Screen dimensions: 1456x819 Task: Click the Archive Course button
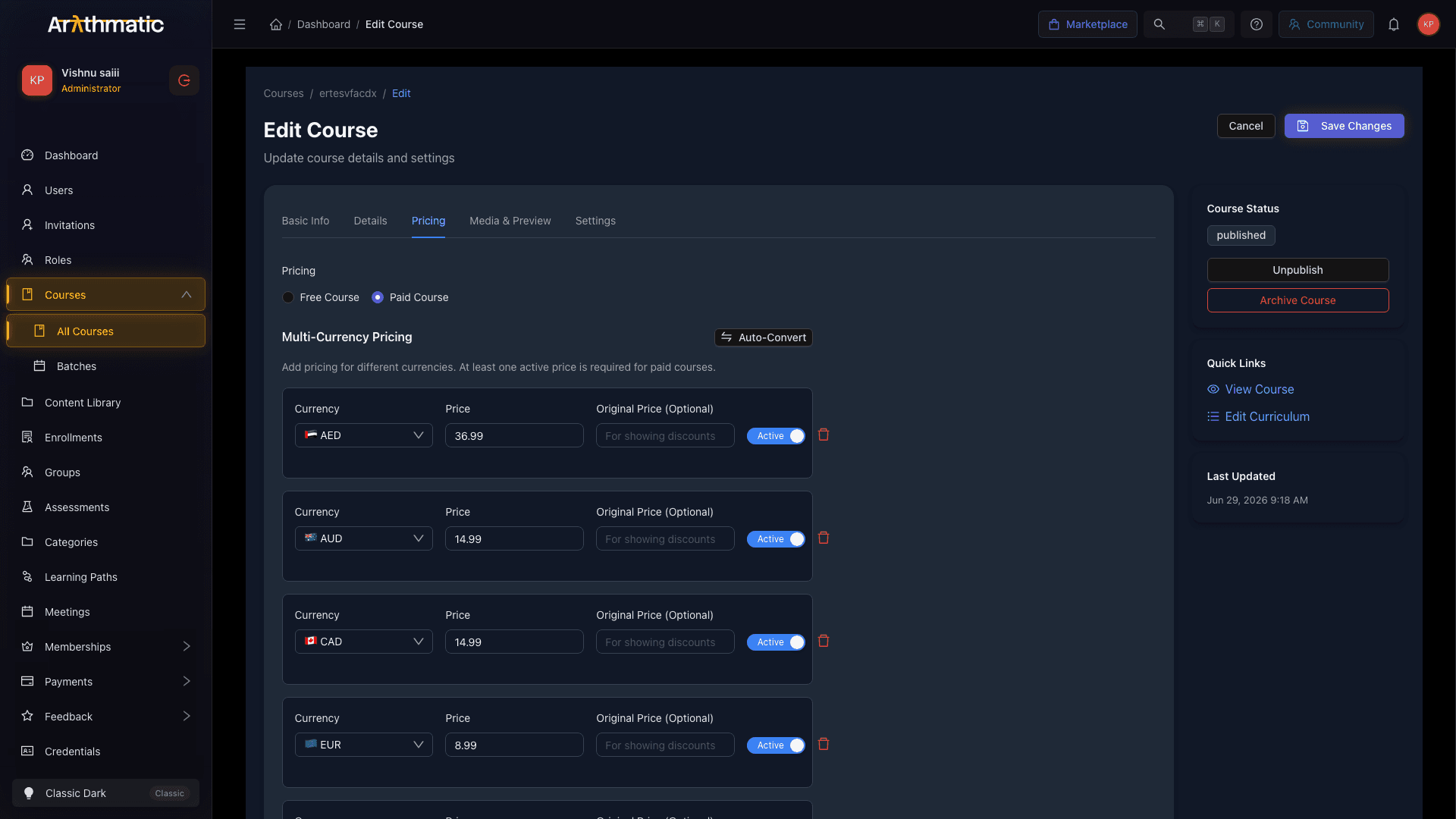[1298, 300]
